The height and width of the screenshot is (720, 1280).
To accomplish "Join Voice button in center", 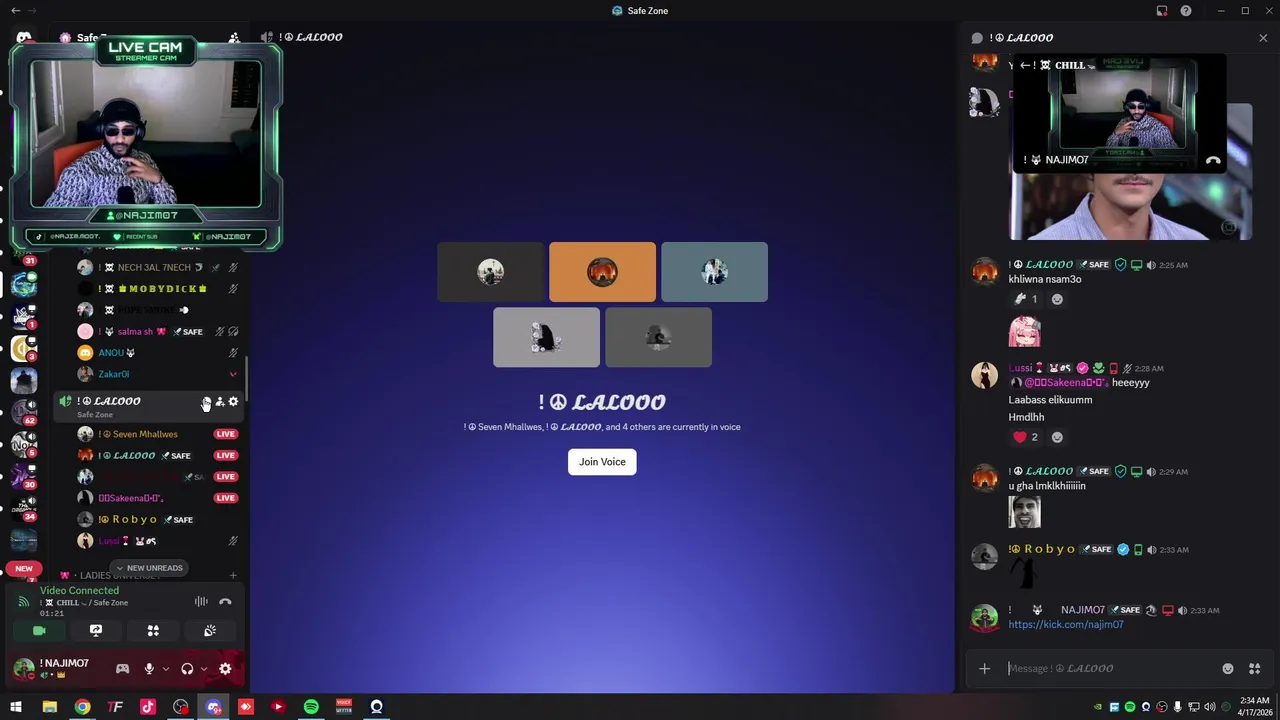I will [602, 462].
